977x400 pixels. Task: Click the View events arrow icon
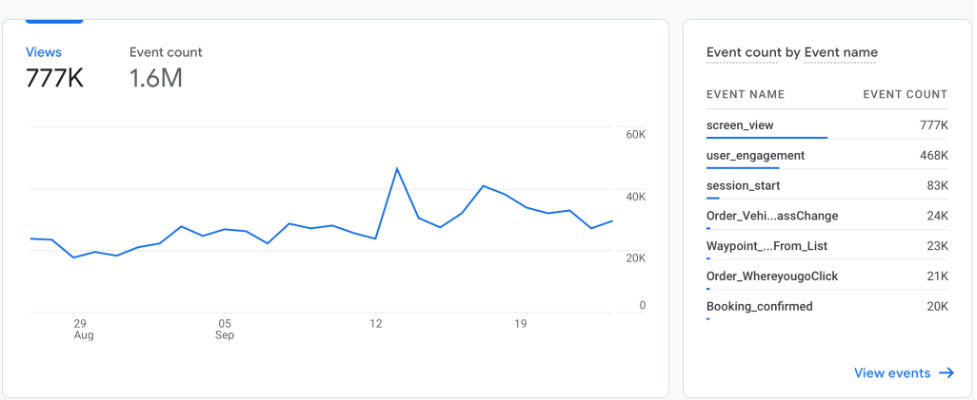946,373
